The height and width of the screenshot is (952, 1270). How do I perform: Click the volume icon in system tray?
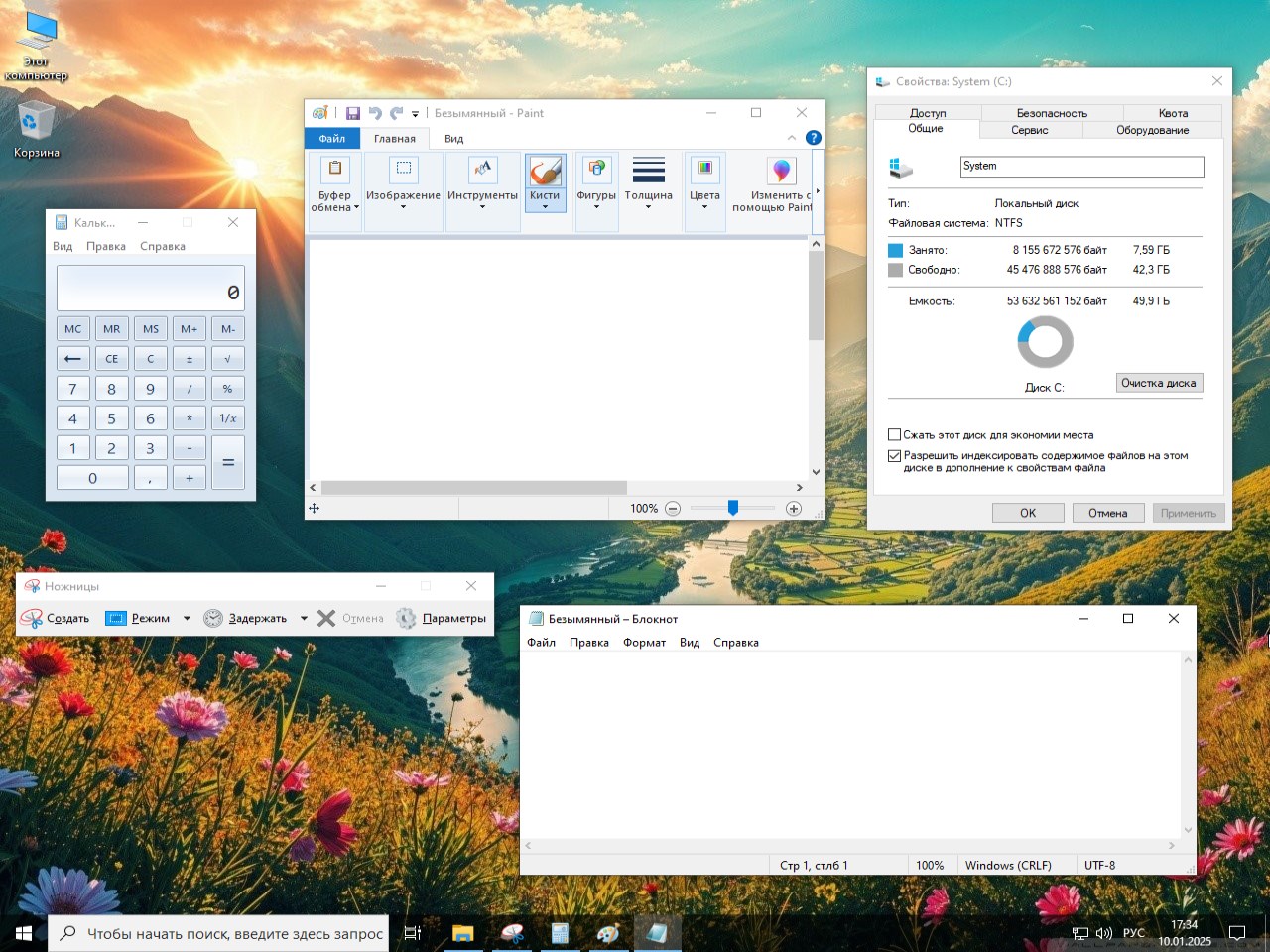click(x=1103, y=933)
